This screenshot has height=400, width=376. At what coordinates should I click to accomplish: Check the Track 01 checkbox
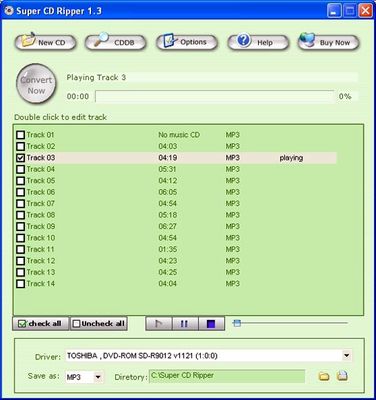pos(21,135)
